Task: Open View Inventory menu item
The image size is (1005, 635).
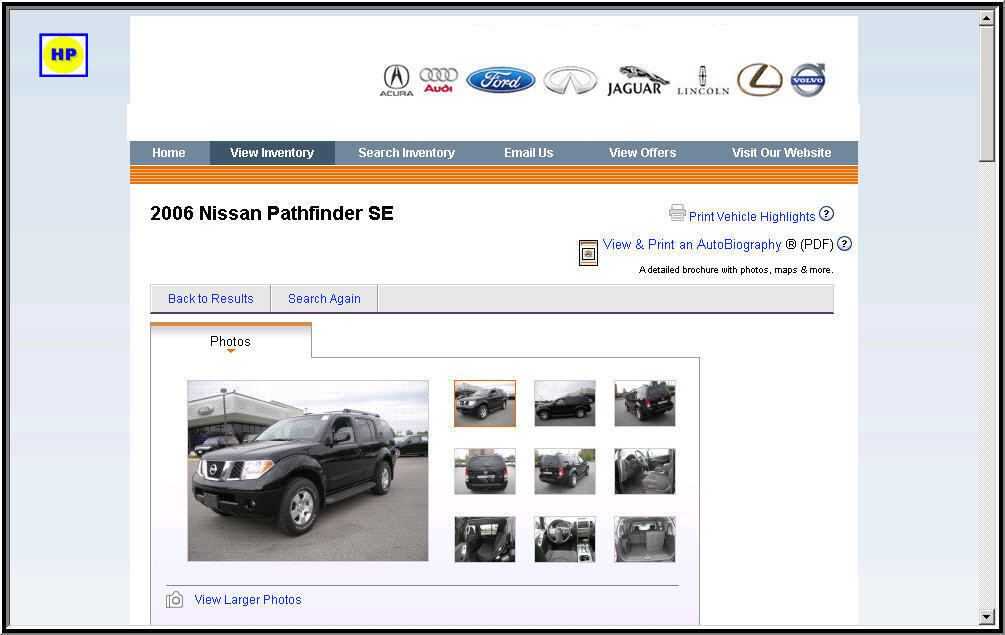Action: 272,153
